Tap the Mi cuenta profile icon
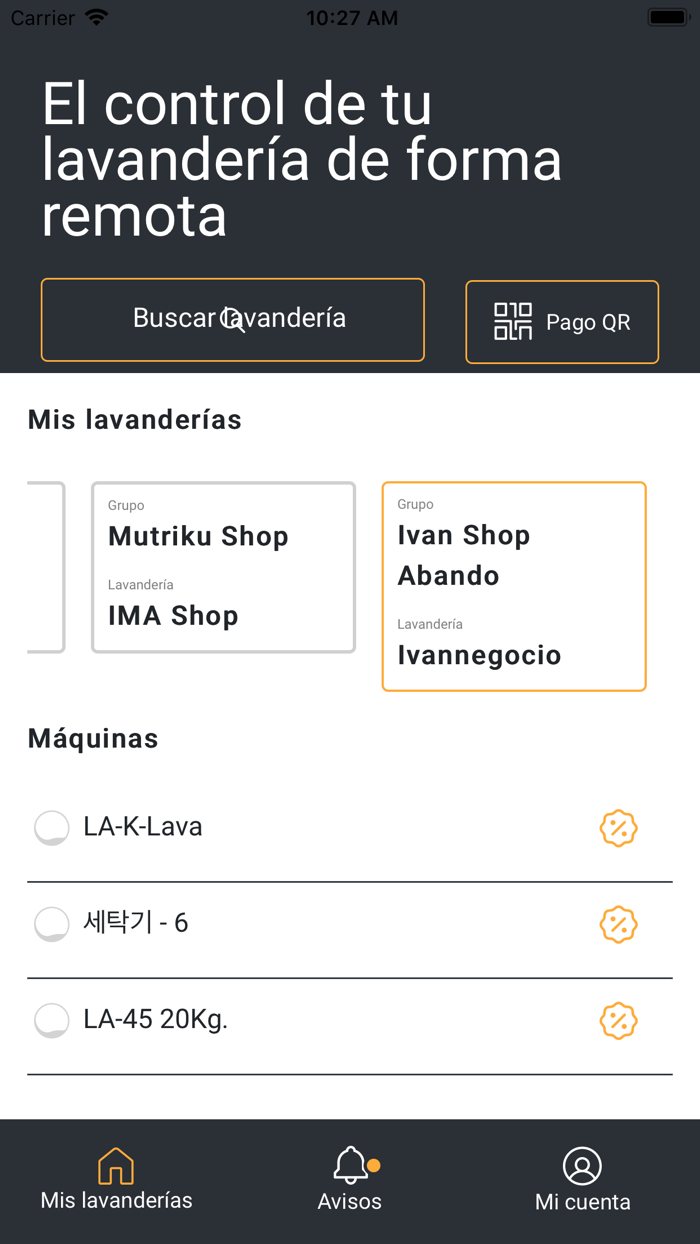 coord(582,1166)
